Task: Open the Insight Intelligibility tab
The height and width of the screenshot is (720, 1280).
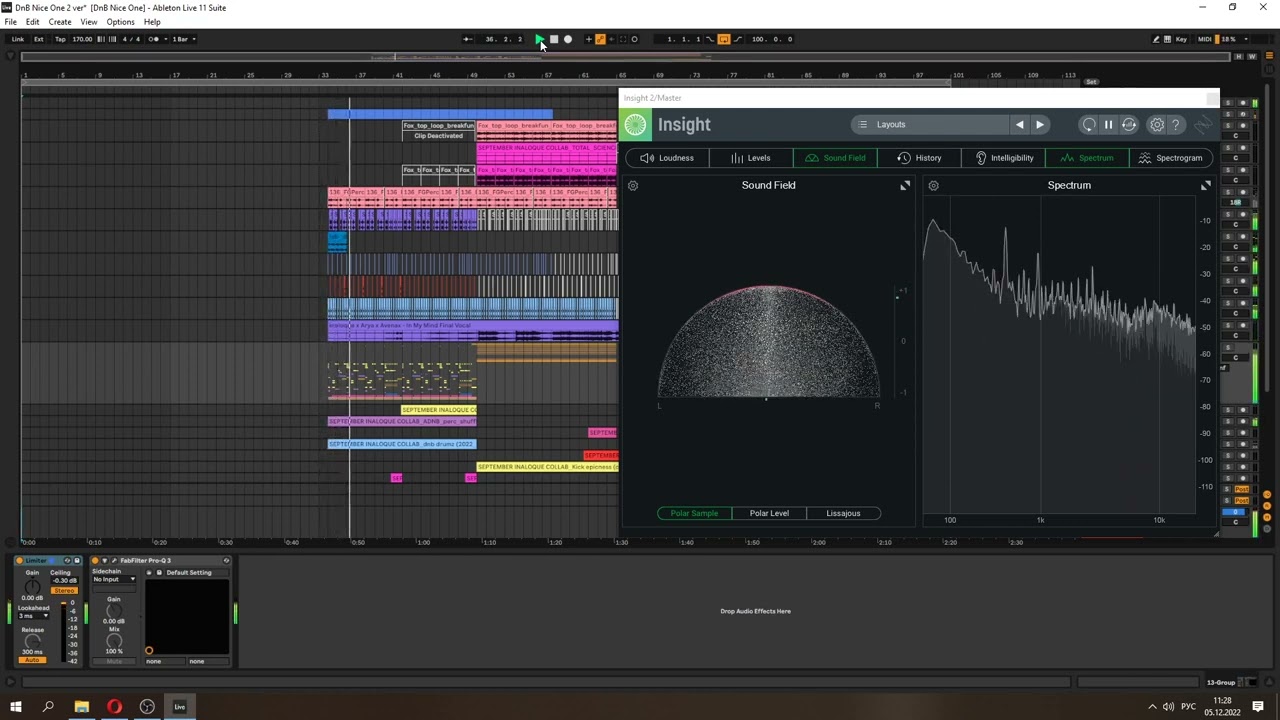Action: tap(1003, 158)
